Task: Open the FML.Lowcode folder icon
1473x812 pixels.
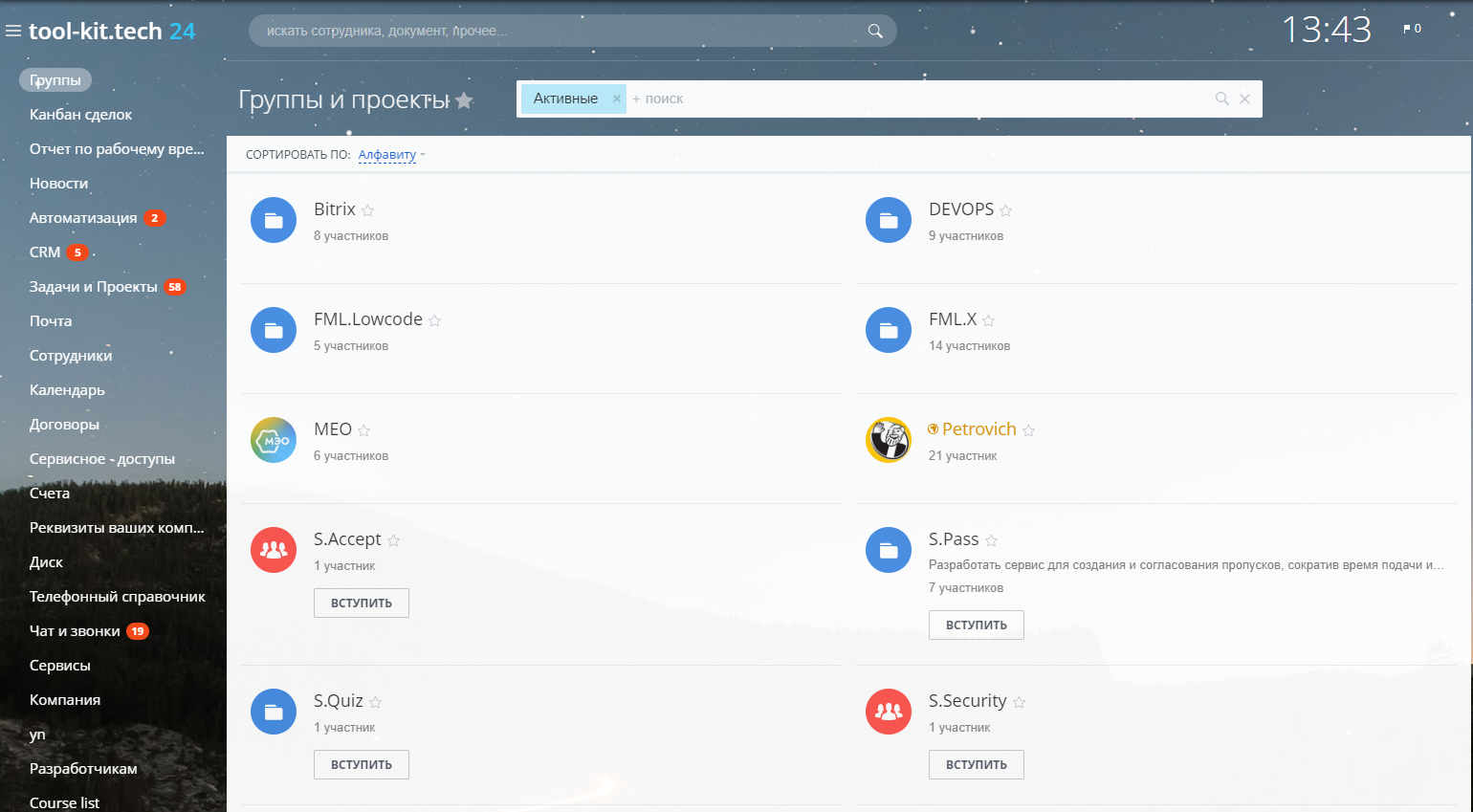Action: coord(274,330)
